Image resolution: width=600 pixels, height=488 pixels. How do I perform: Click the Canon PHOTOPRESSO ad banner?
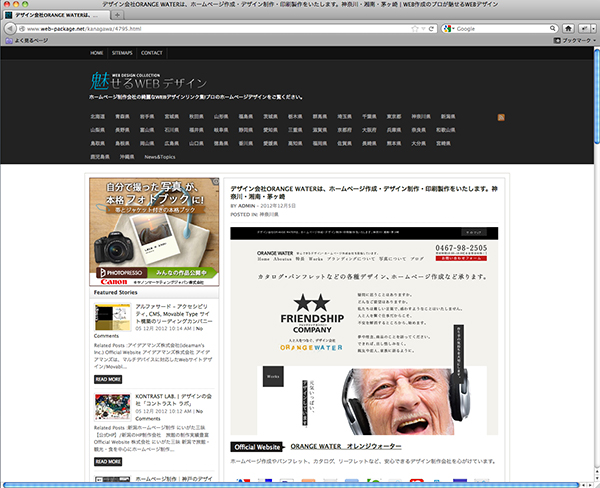tap(154, 232)
